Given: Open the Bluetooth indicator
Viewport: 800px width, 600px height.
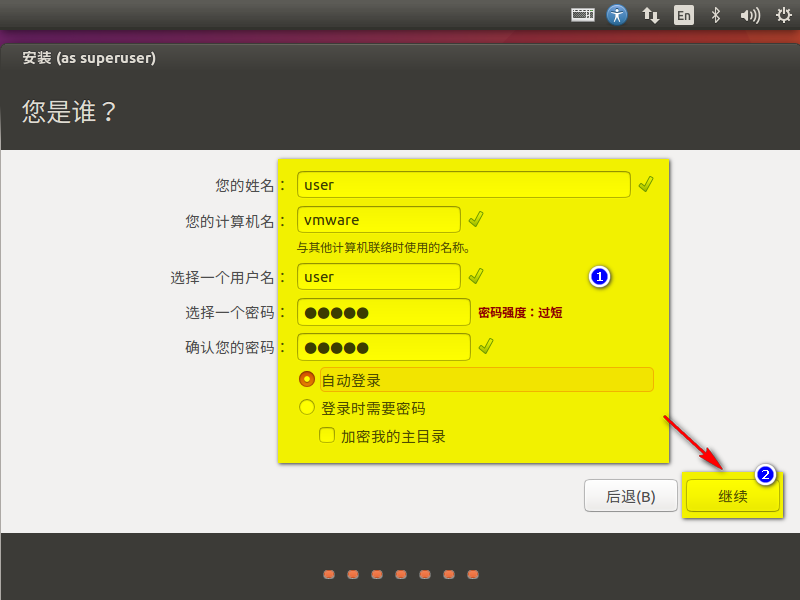Looking at the screenshot, I should pos(716,15).
